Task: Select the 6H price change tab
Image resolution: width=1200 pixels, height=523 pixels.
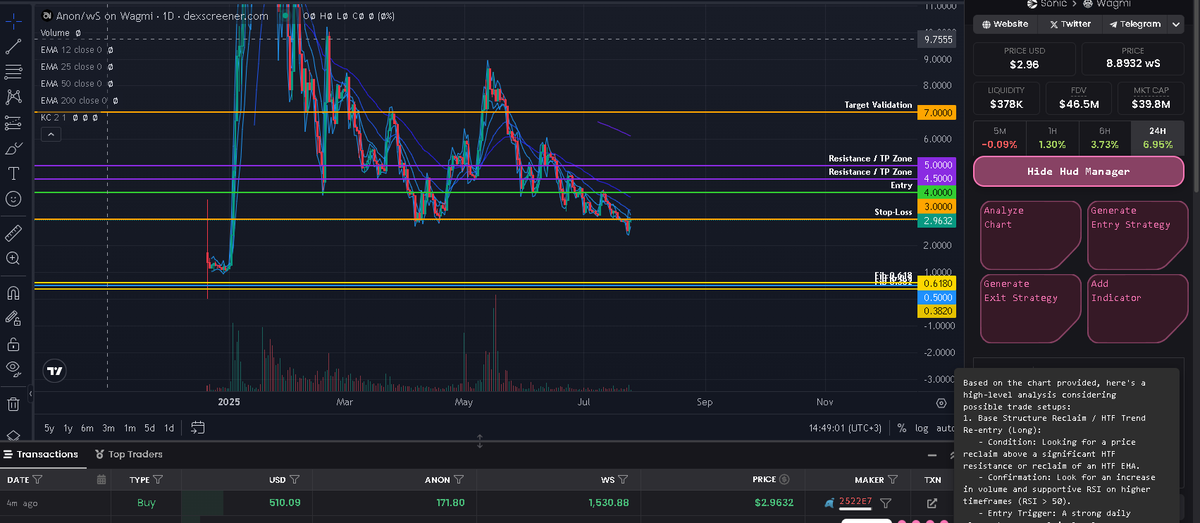Action: (1104, 138)
